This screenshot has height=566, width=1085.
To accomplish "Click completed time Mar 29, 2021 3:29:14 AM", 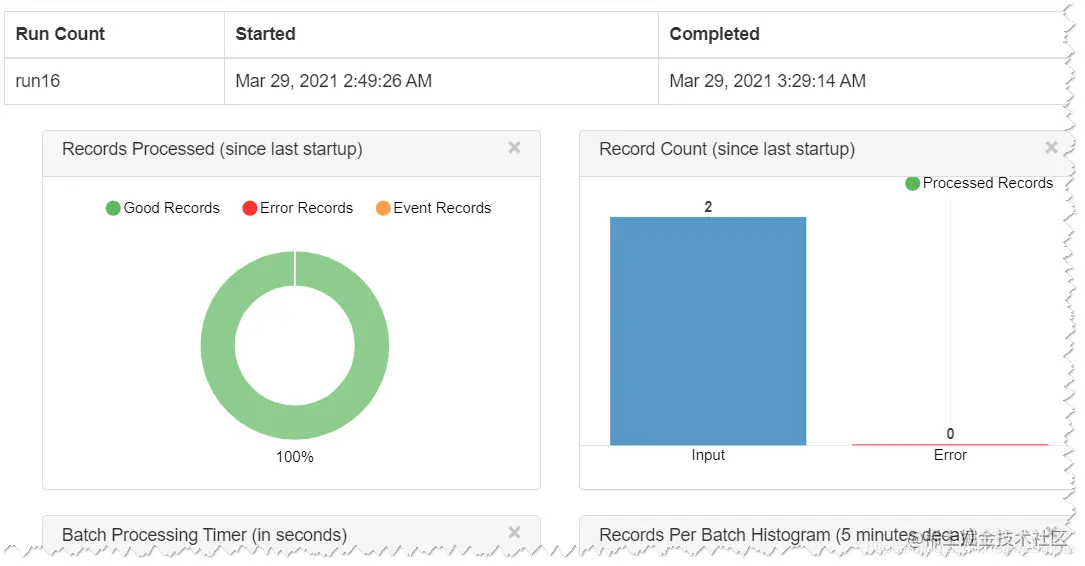I will 767,81.
